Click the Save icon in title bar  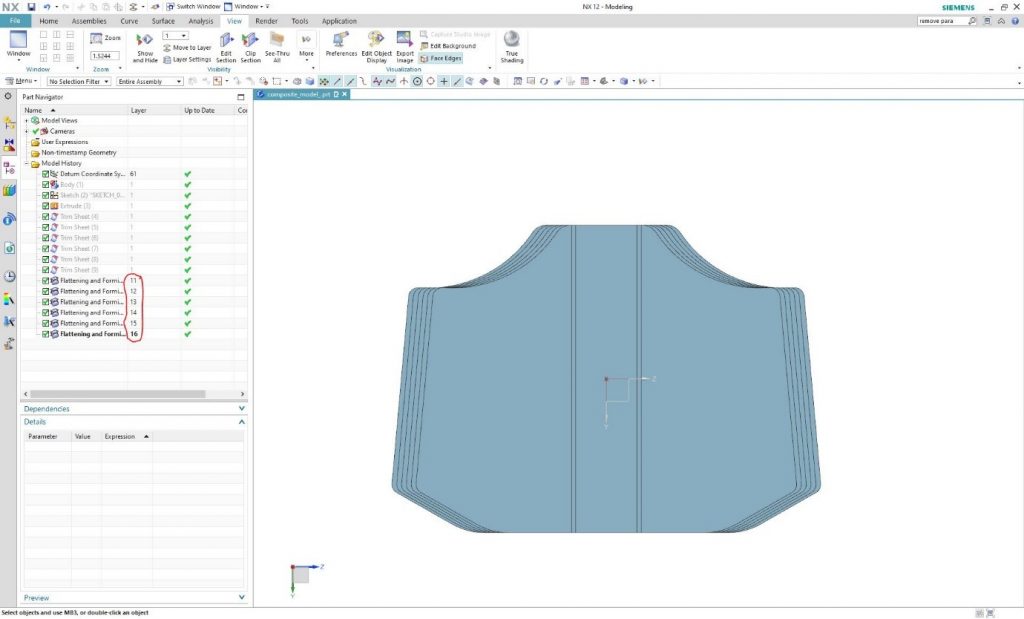click(31, 7)
